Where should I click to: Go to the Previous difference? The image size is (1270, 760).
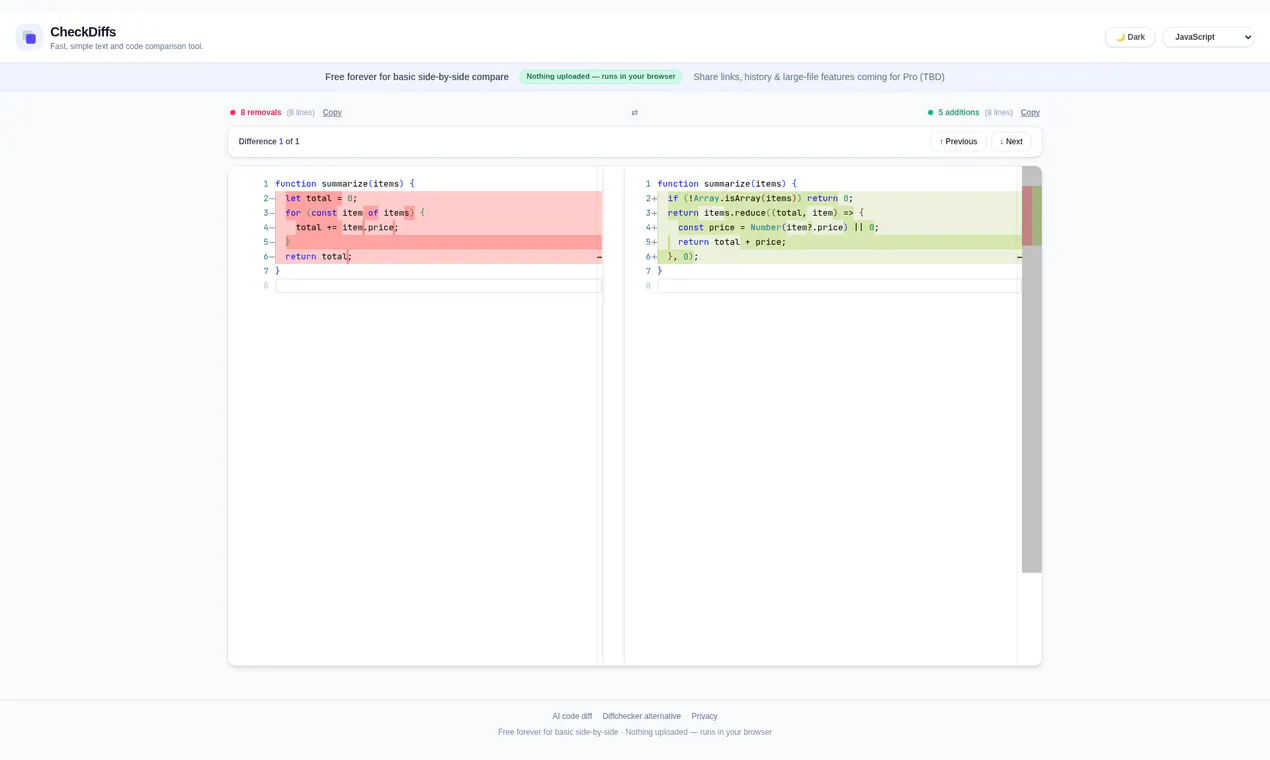tap(958, 142)
